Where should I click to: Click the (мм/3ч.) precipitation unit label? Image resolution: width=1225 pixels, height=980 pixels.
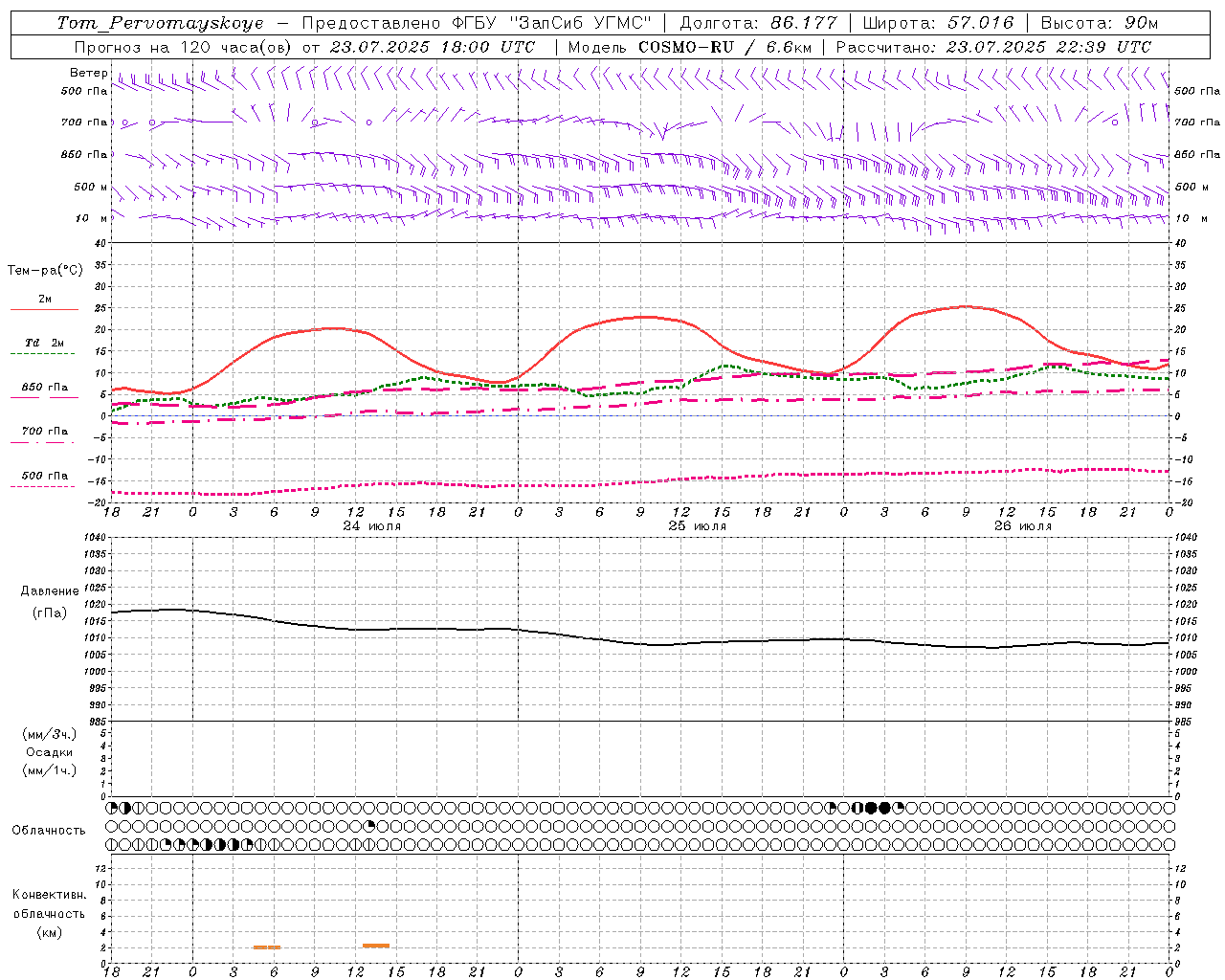(x=50, y=734)
